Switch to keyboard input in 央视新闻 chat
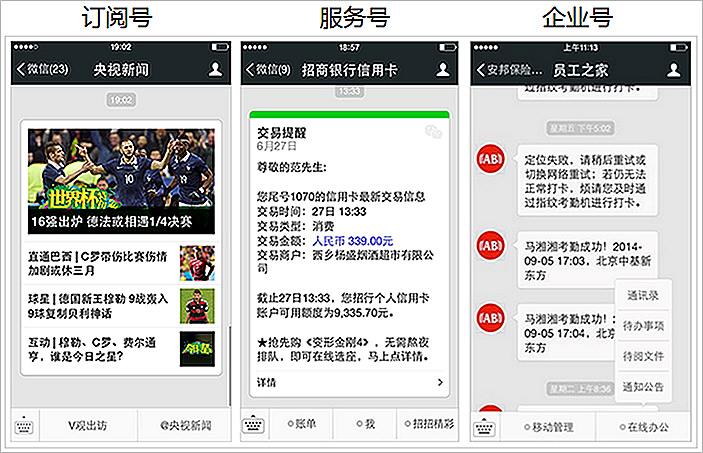703x453 pixels. [x=24, y=425]
